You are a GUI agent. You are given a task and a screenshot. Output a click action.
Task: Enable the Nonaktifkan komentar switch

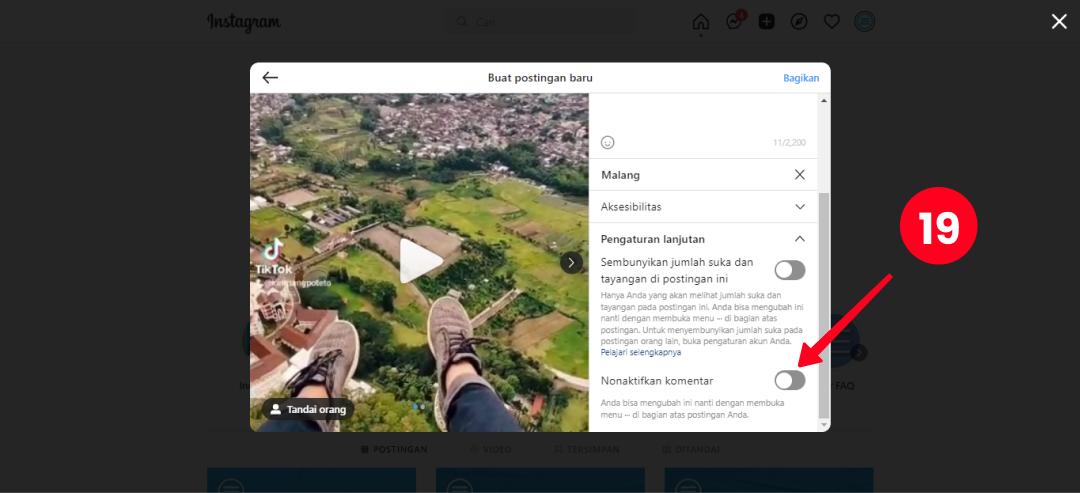coord(789,380)
